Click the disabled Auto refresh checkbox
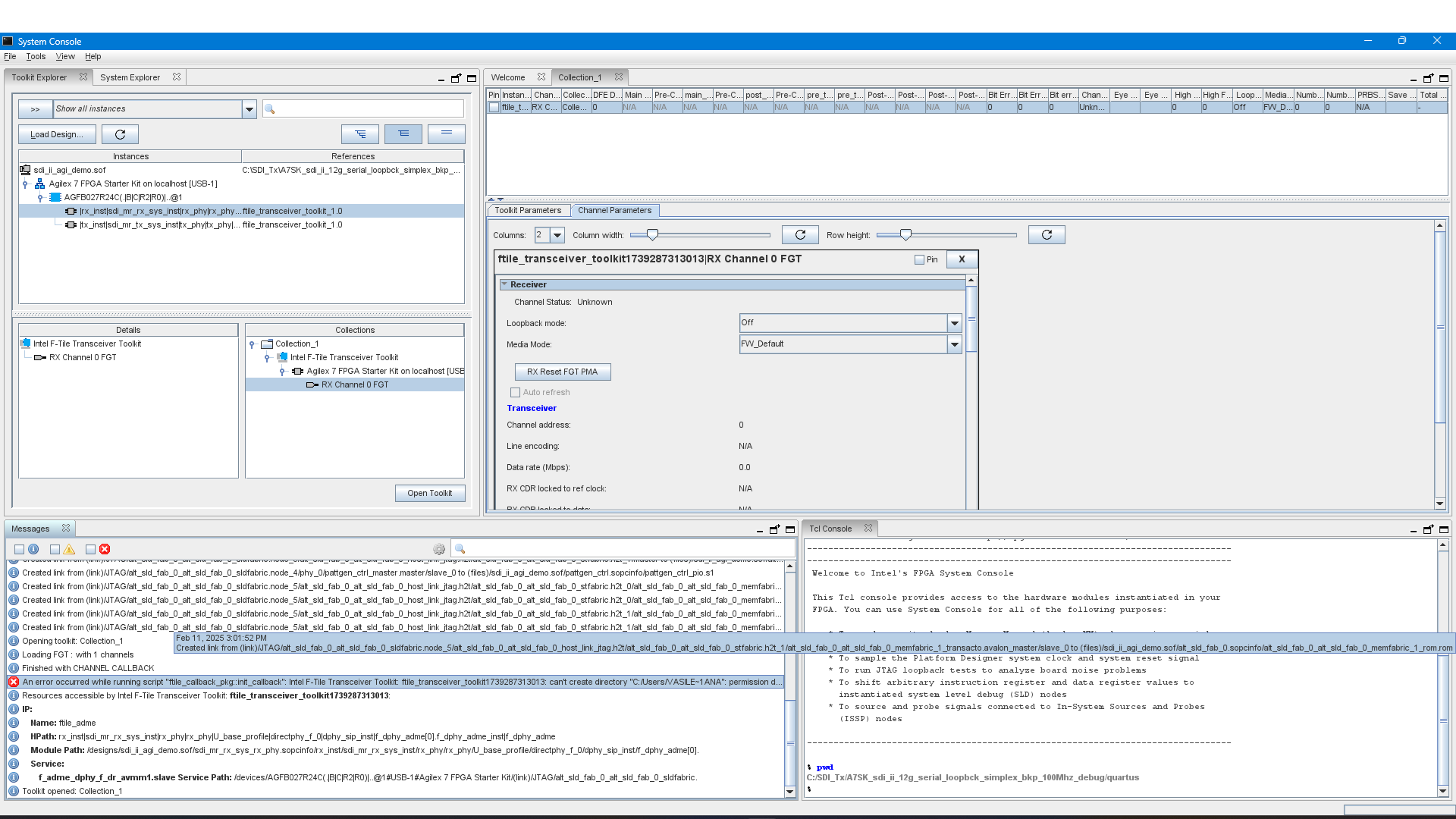The width and height of the screenshot is (1456, 819). tap(516, 393)
